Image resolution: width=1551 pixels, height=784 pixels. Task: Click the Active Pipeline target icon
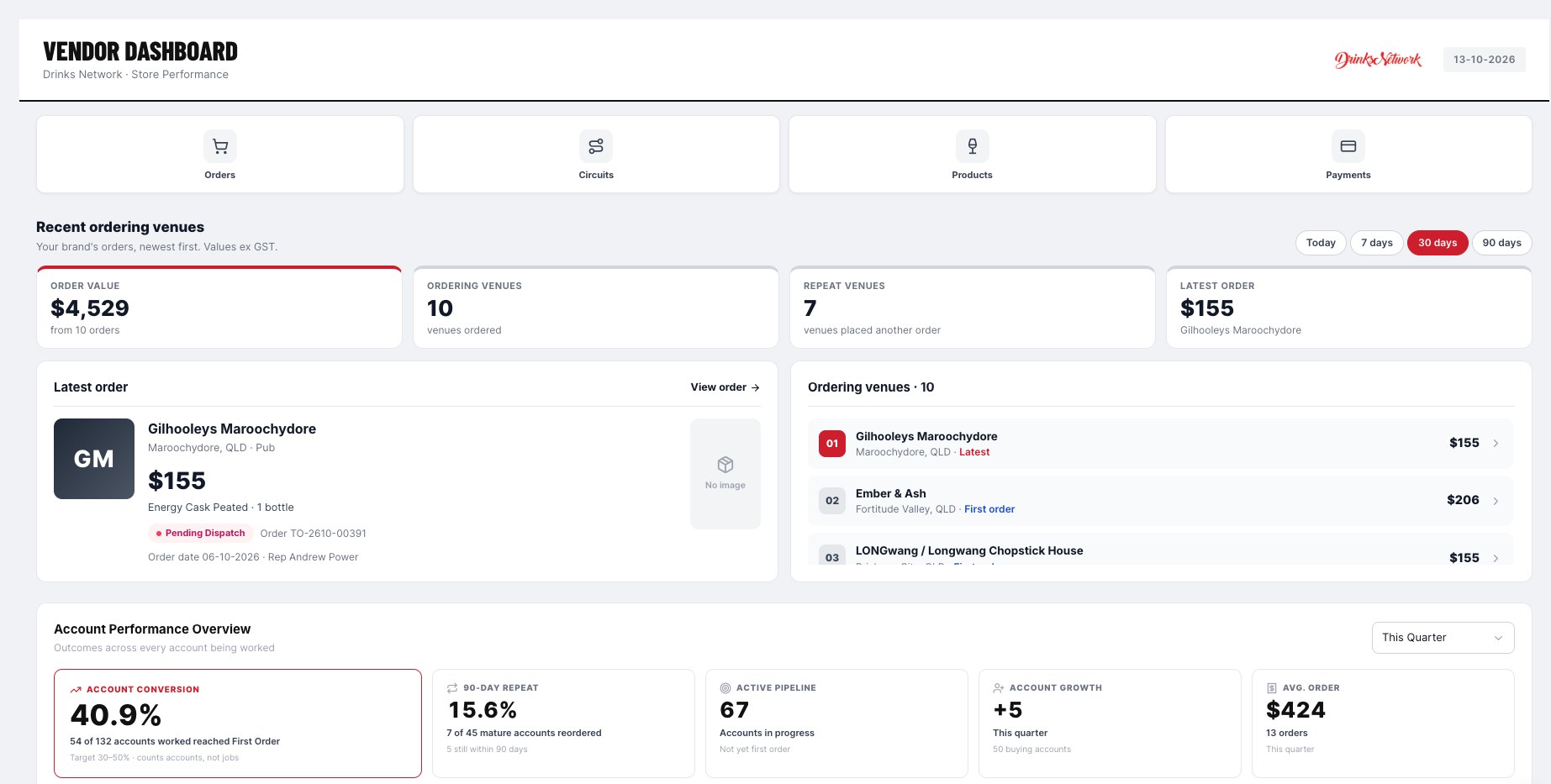click(725, 688)
